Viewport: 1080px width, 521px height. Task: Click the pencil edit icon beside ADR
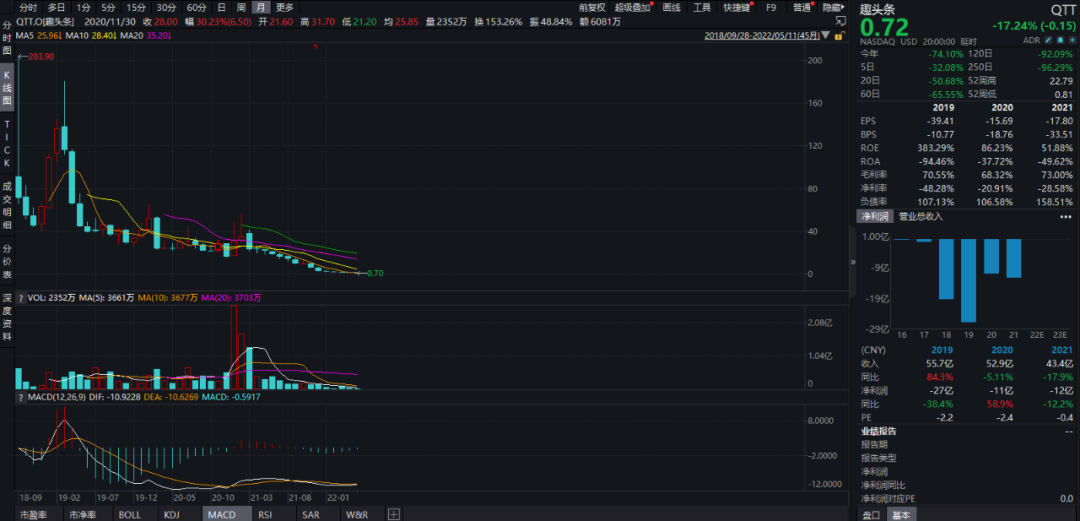click(1048, 40)
